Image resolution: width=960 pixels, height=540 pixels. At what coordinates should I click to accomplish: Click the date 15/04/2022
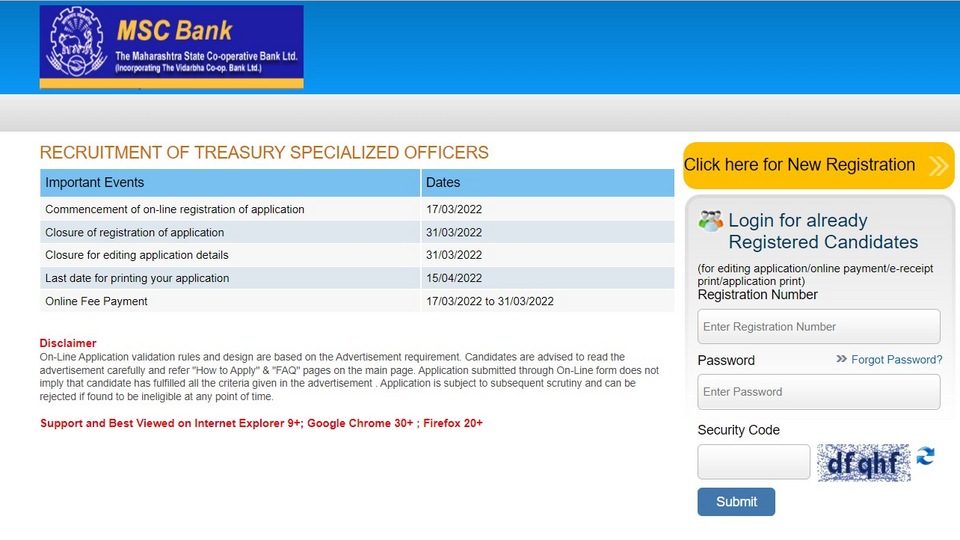(x=454, y=278)
